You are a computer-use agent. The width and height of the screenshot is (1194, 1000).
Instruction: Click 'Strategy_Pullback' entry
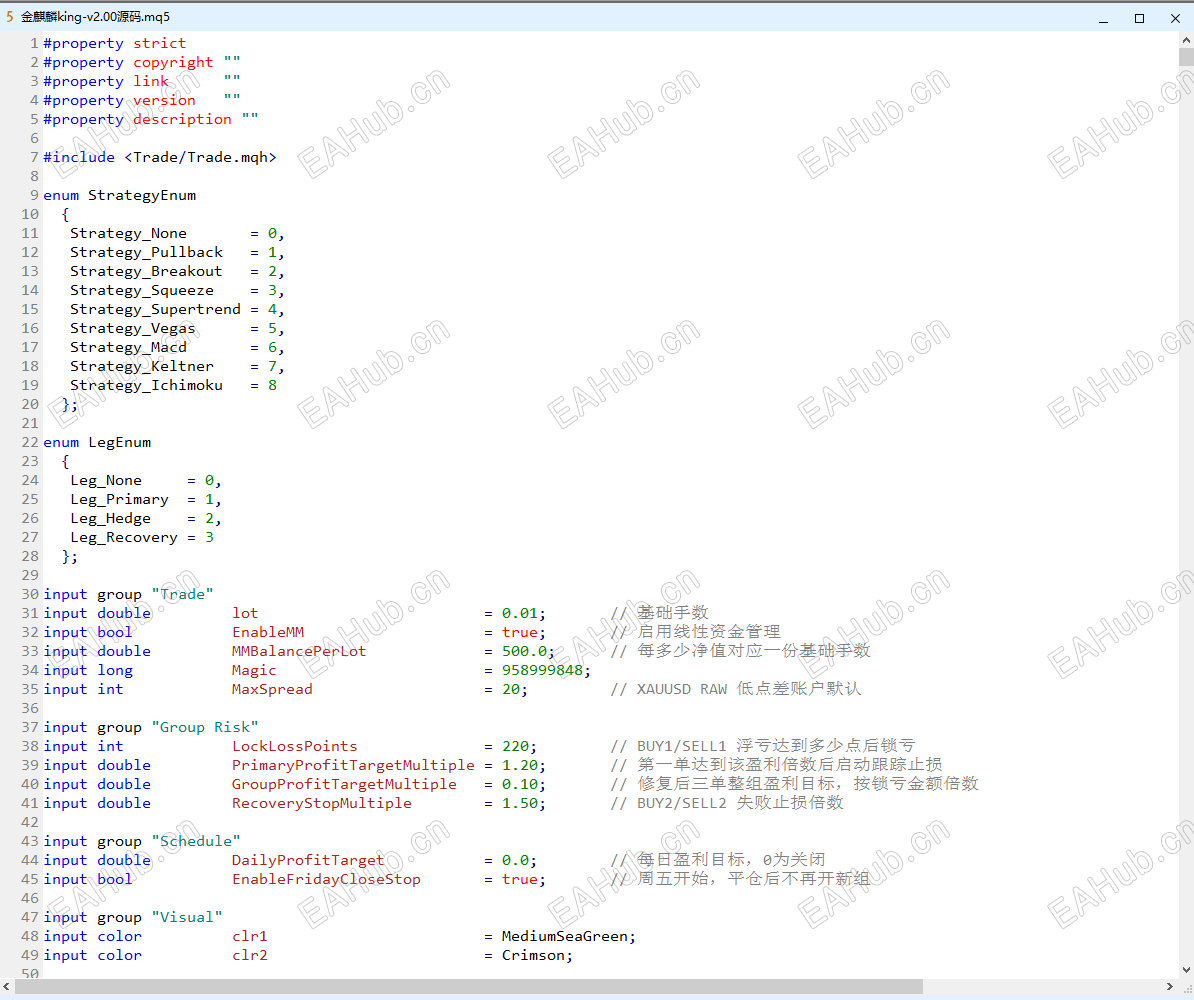click(146, 253)
